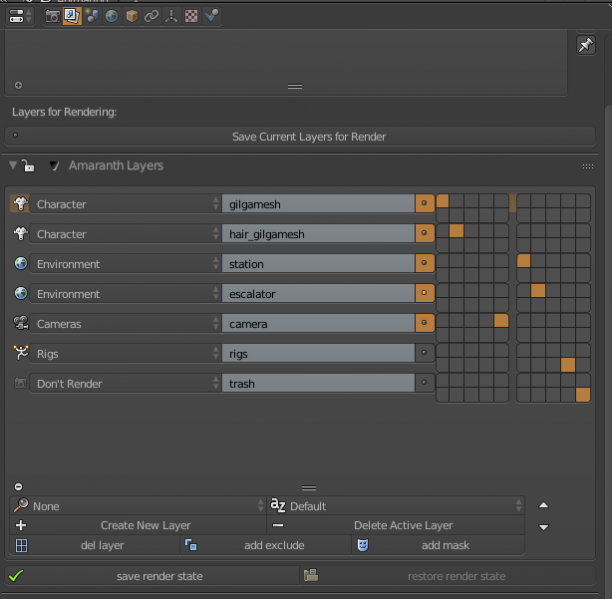Click the world icon of escalator row
The height and width of the screenshot is (599, 612).
[21, 293]
